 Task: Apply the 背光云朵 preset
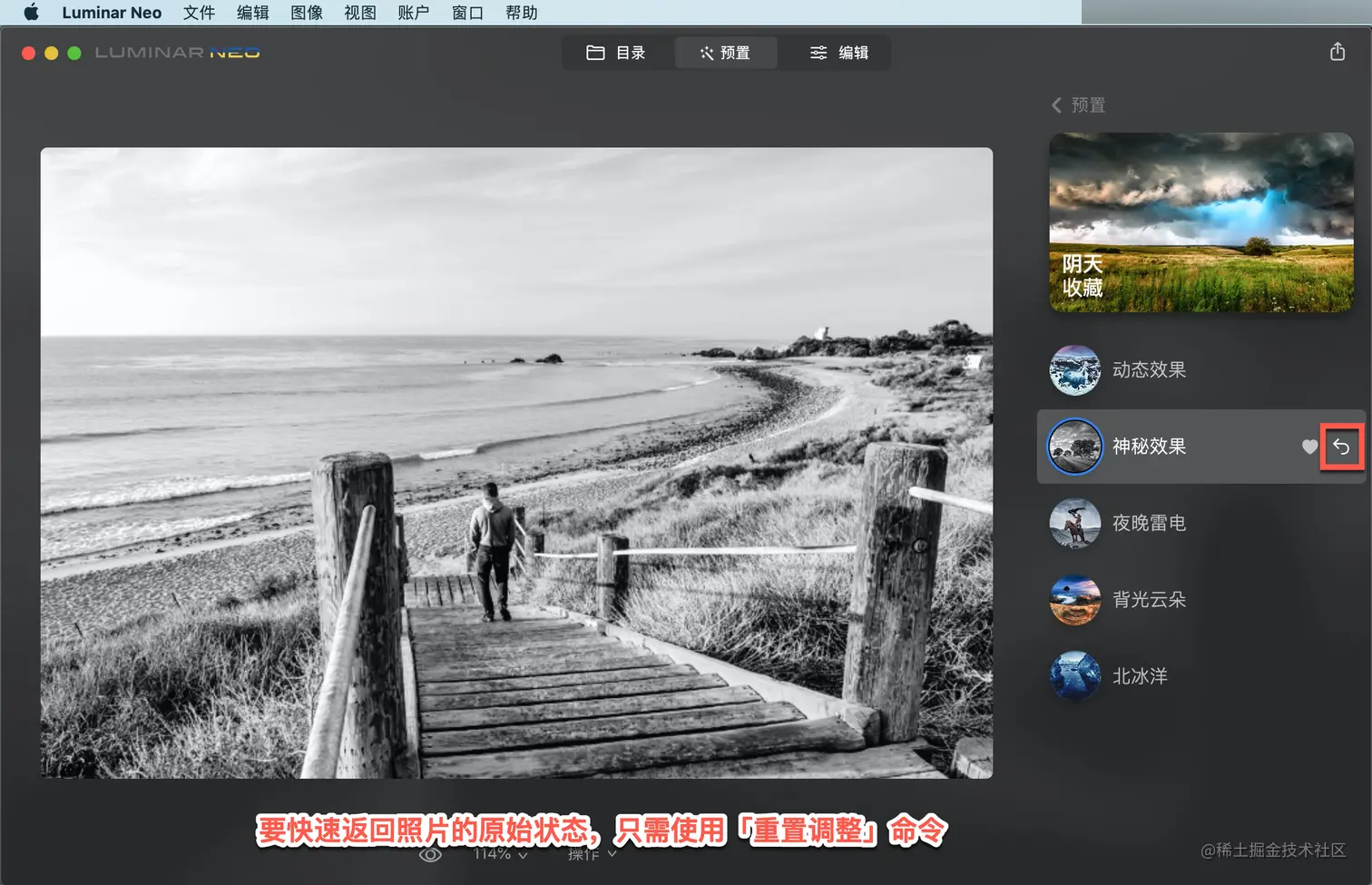coord(1201,600)
